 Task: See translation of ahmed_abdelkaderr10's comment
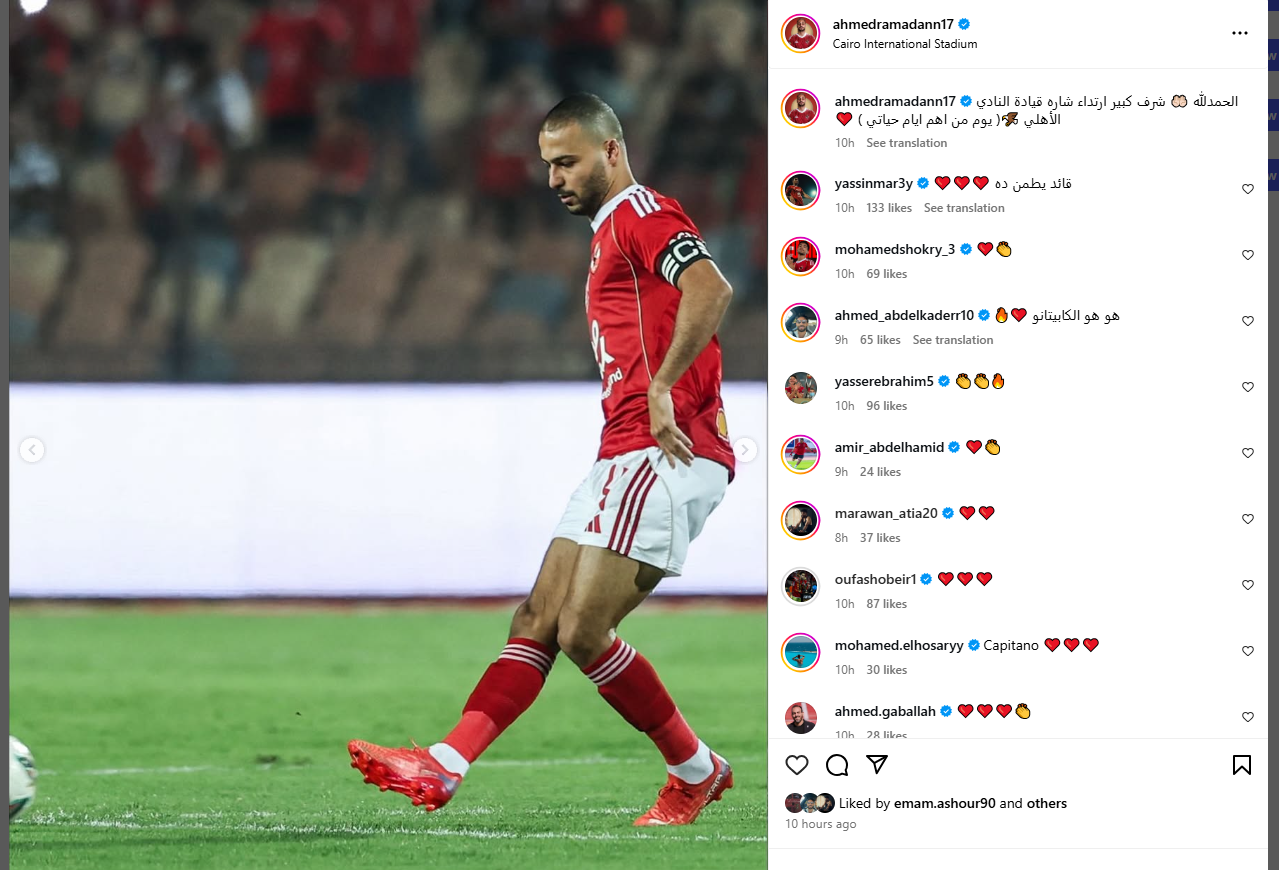coord(953,340)
